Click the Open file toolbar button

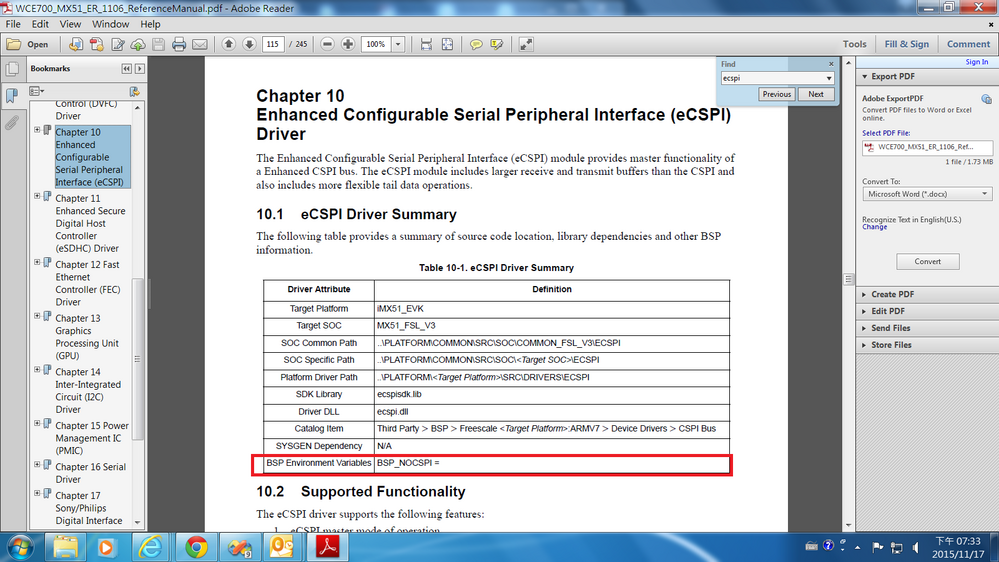click(27, 44)
